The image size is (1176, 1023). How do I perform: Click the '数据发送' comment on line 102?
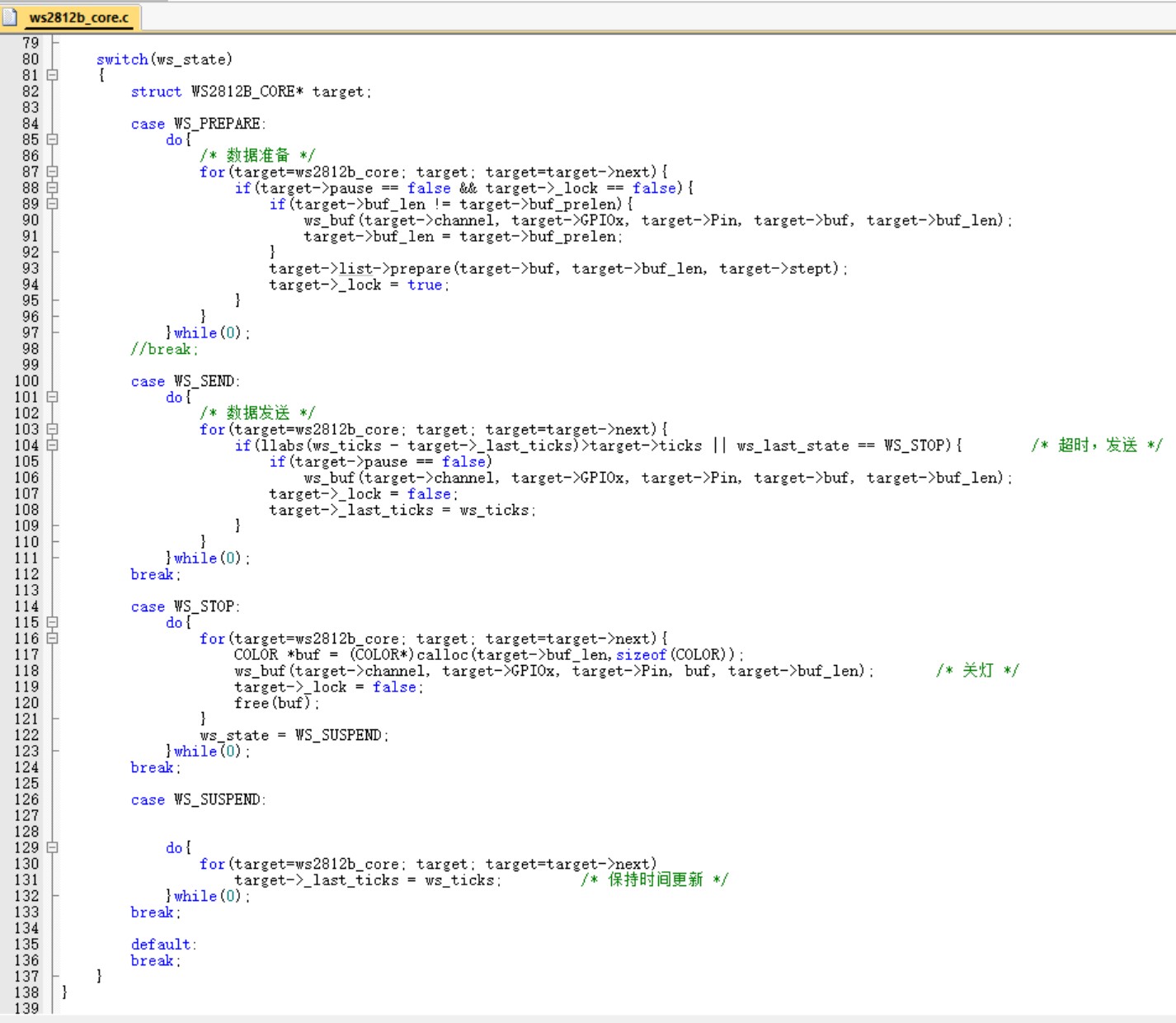[258, 412]
